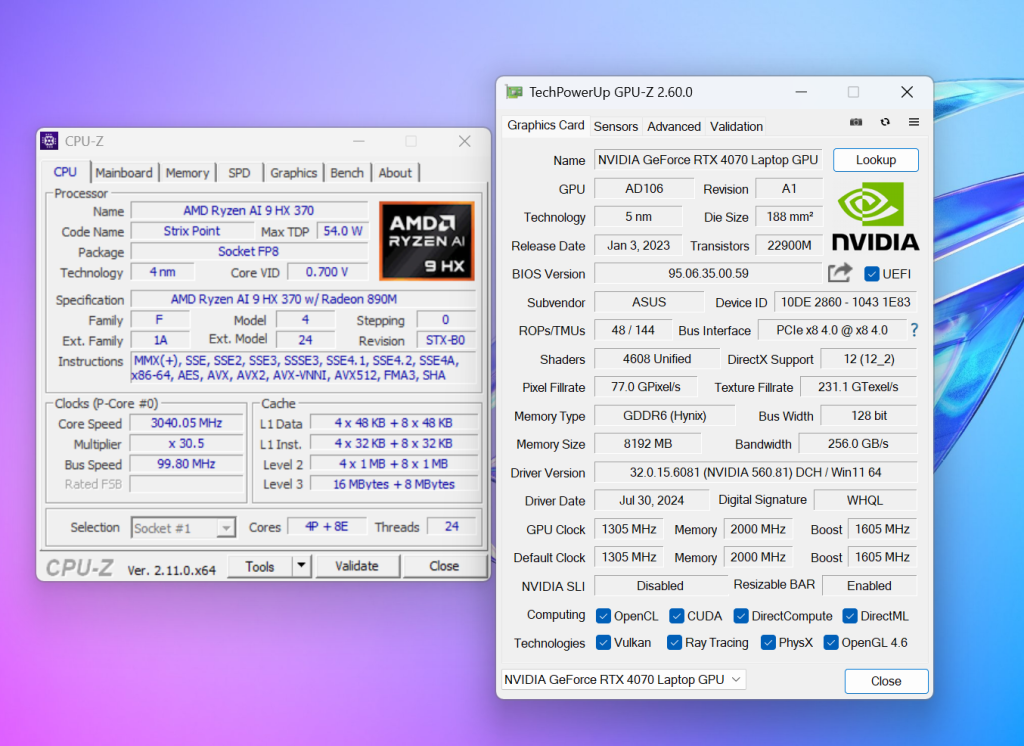Open the GPU selection dropdown in GPU-Z
Screen dimensions: 1024x746
pos(624,680)
